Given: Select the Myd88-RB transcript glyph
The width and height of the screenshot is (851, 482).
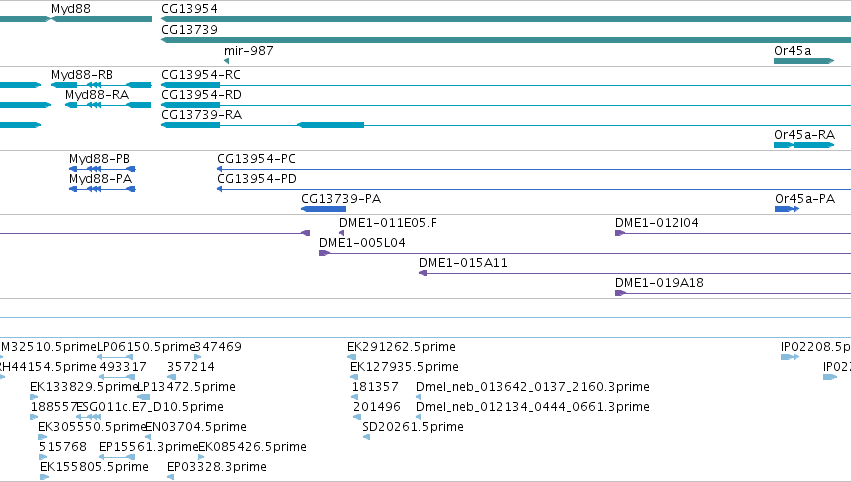Looking at the screenshot, I should (101, 85).
